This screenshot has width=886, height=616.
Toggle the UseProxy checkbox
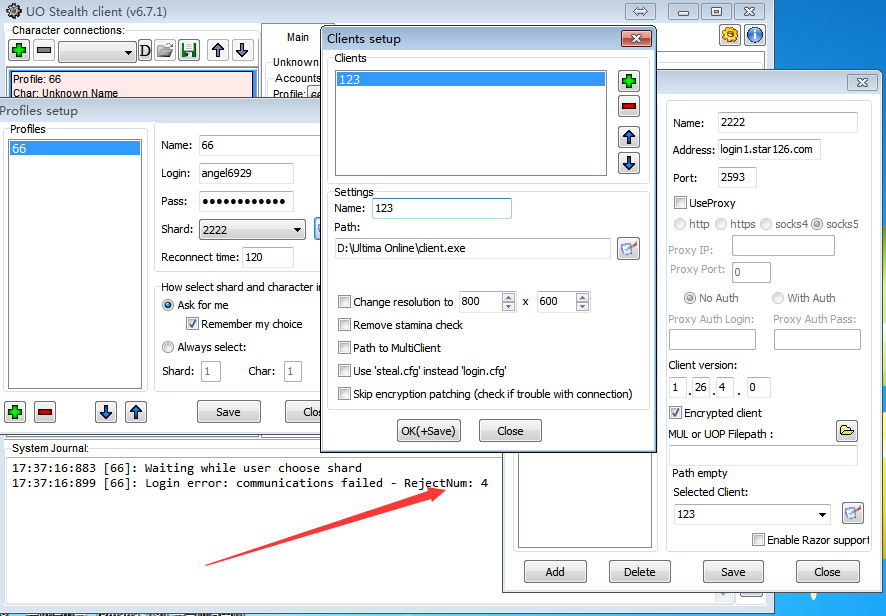pyautogui.click(x=681, y=203)
